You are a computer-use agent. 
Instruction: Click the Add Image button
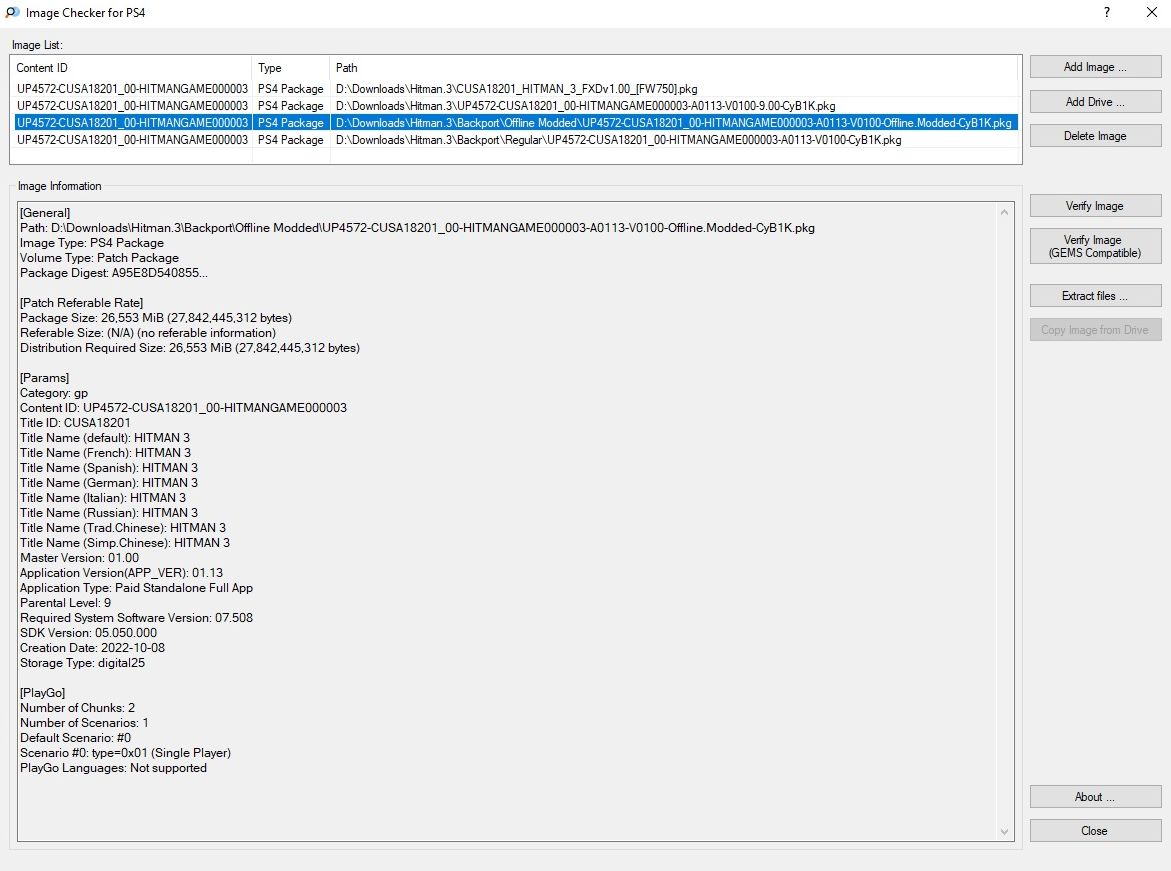(x=1095, y=67)
